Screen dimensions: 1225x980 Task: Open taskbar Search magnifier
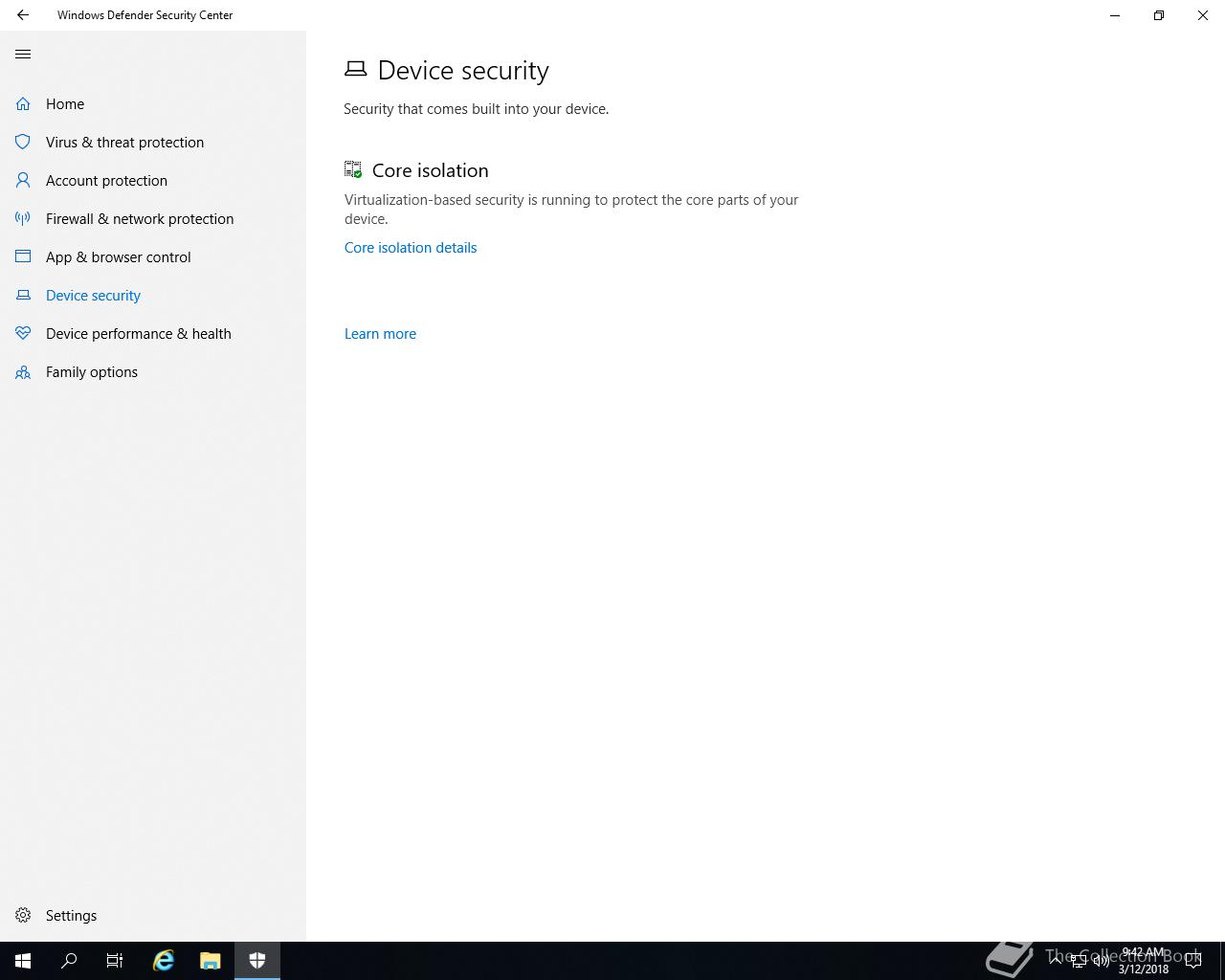pos(69,961)
